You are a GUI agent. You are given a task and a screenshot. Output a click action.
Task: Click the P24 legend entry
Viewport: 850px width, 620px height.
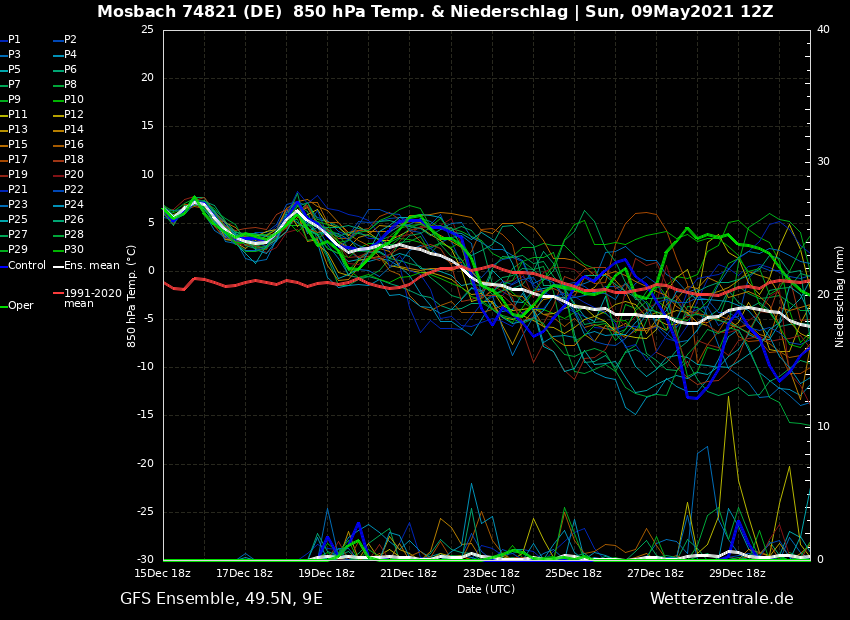[74, 205]
